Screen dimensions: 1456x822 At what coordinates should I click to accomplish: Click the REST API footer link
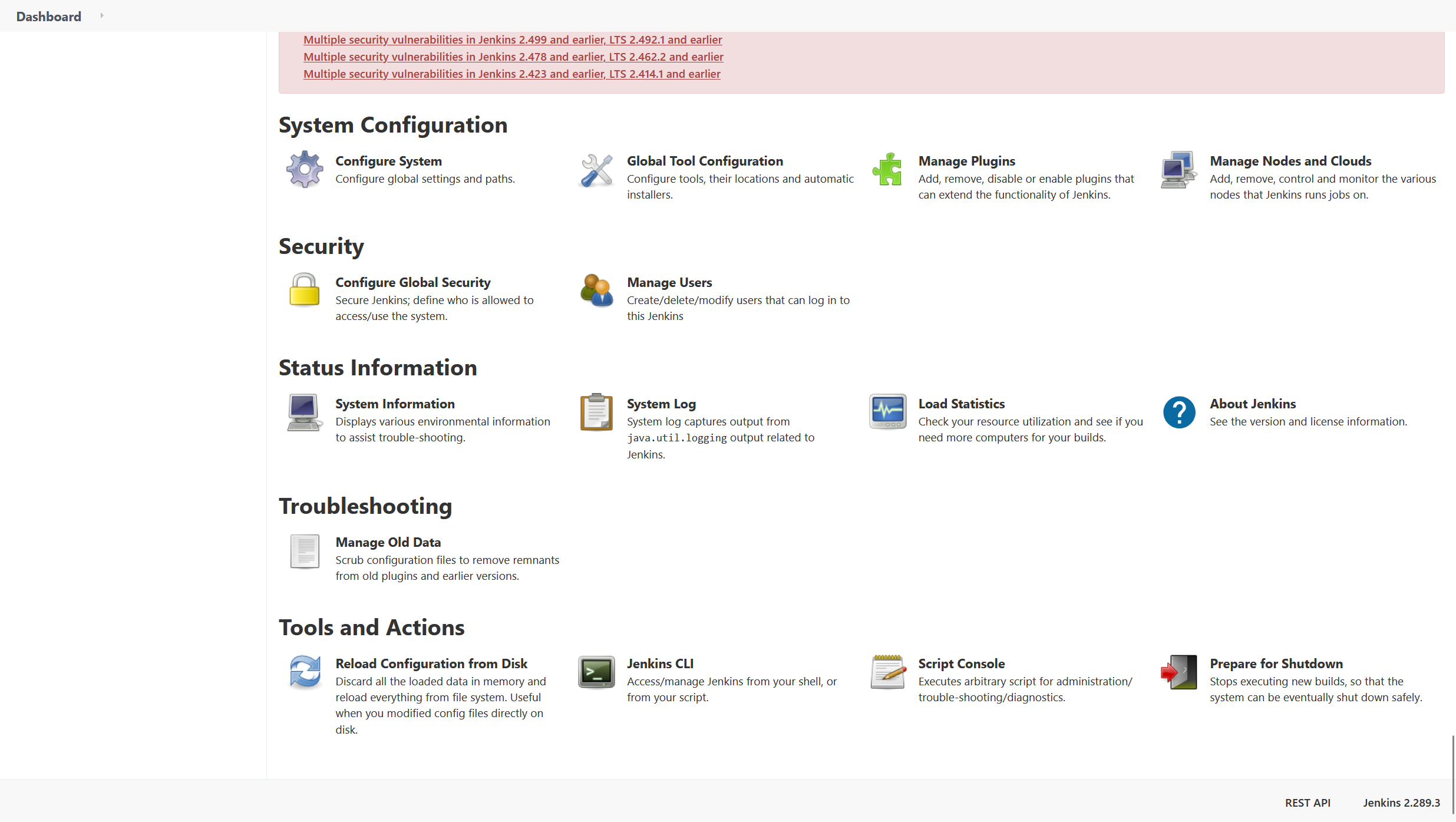click(1307, 803)
